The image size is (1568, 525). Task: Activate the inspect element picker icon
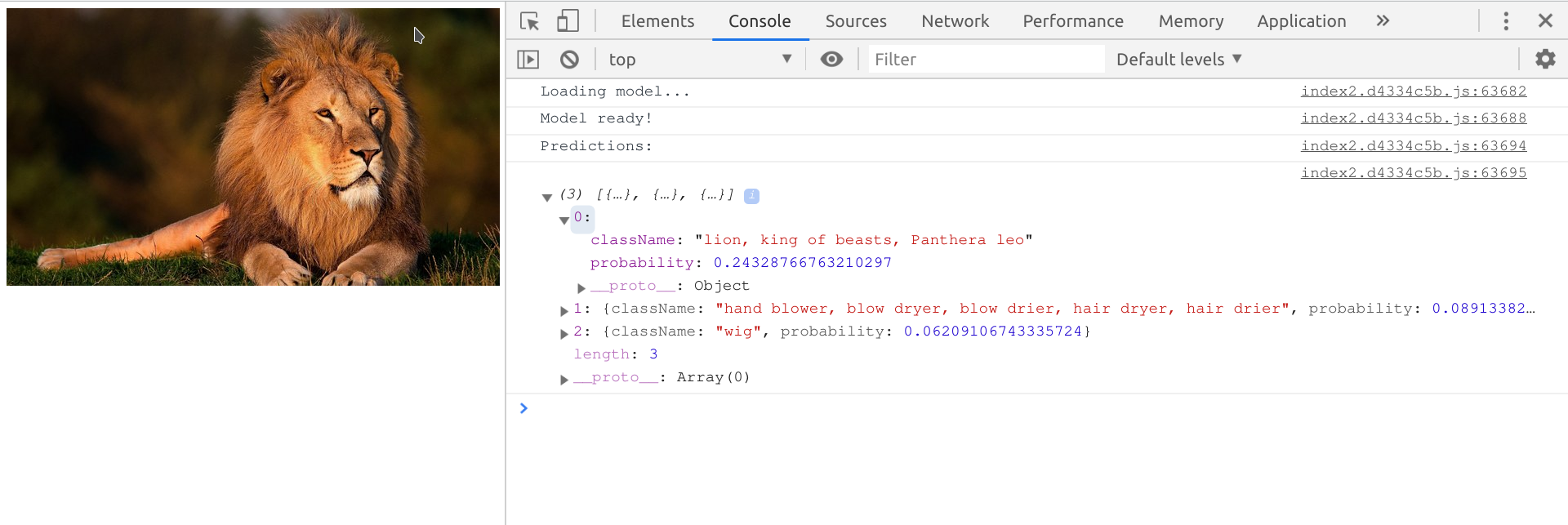(x=529, y=21)
